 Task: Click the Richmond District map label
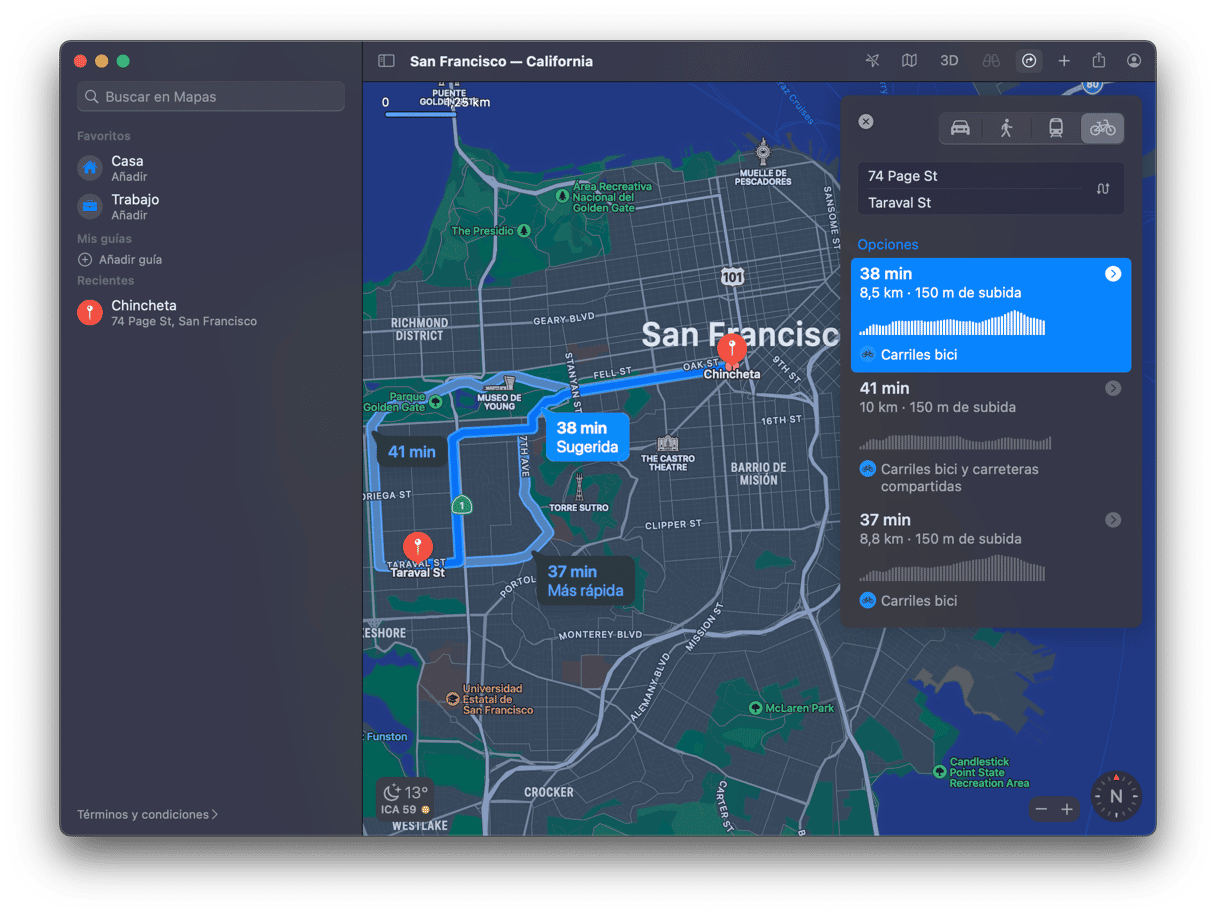[x=419, y=329]
